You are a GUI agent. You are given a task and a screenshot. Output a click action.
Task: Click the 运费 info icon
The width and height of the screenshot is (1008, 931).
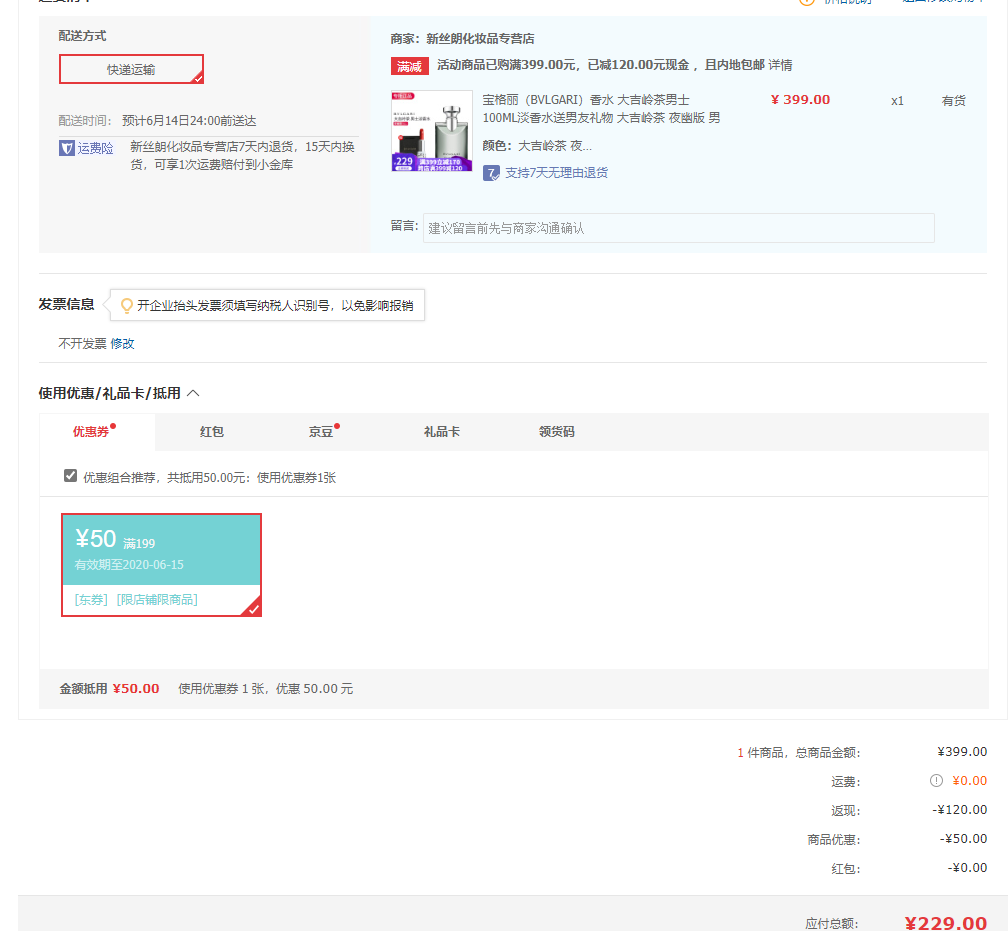click(x=936, y=781)
